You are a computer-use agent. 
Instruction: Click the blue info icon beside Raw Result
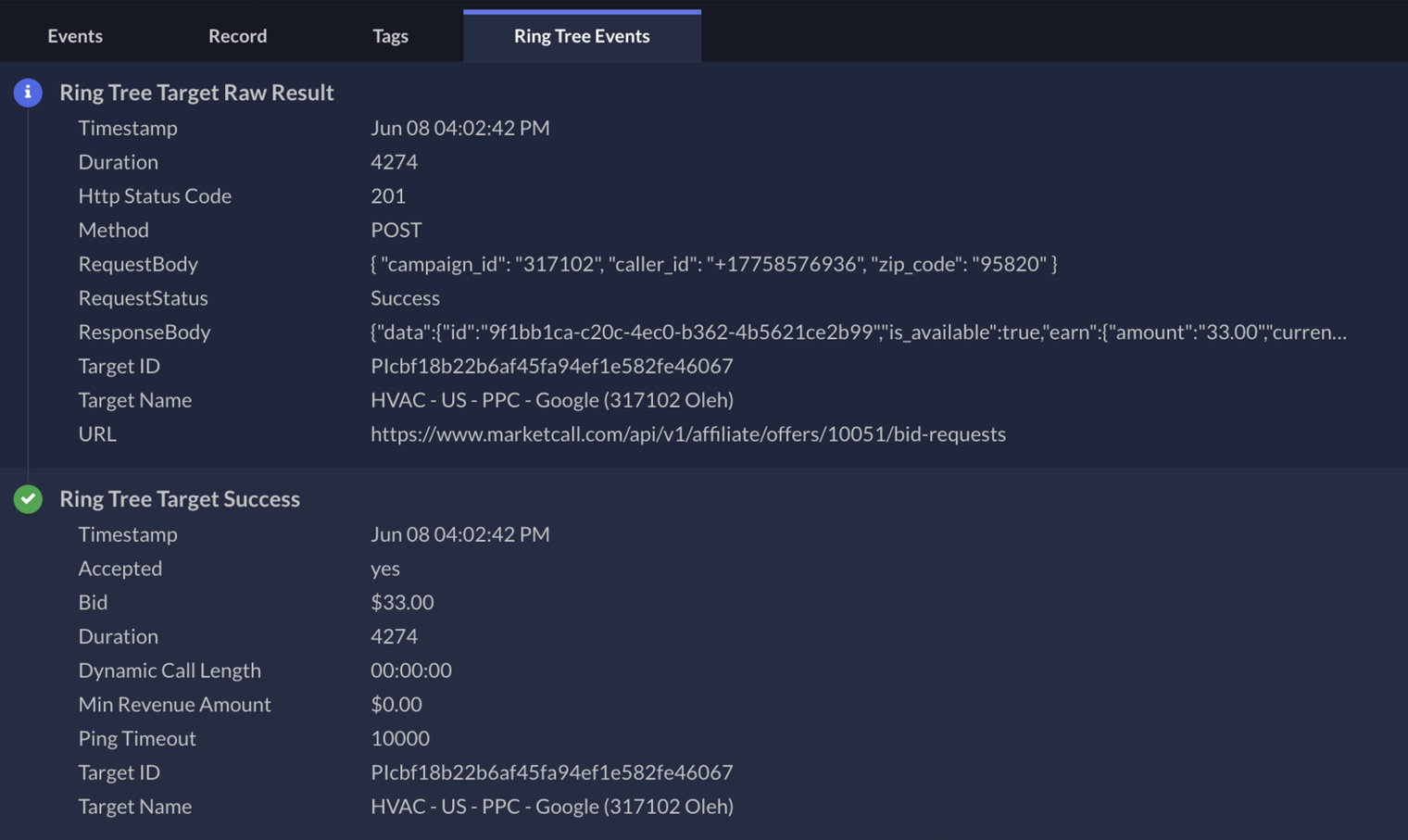28,93
